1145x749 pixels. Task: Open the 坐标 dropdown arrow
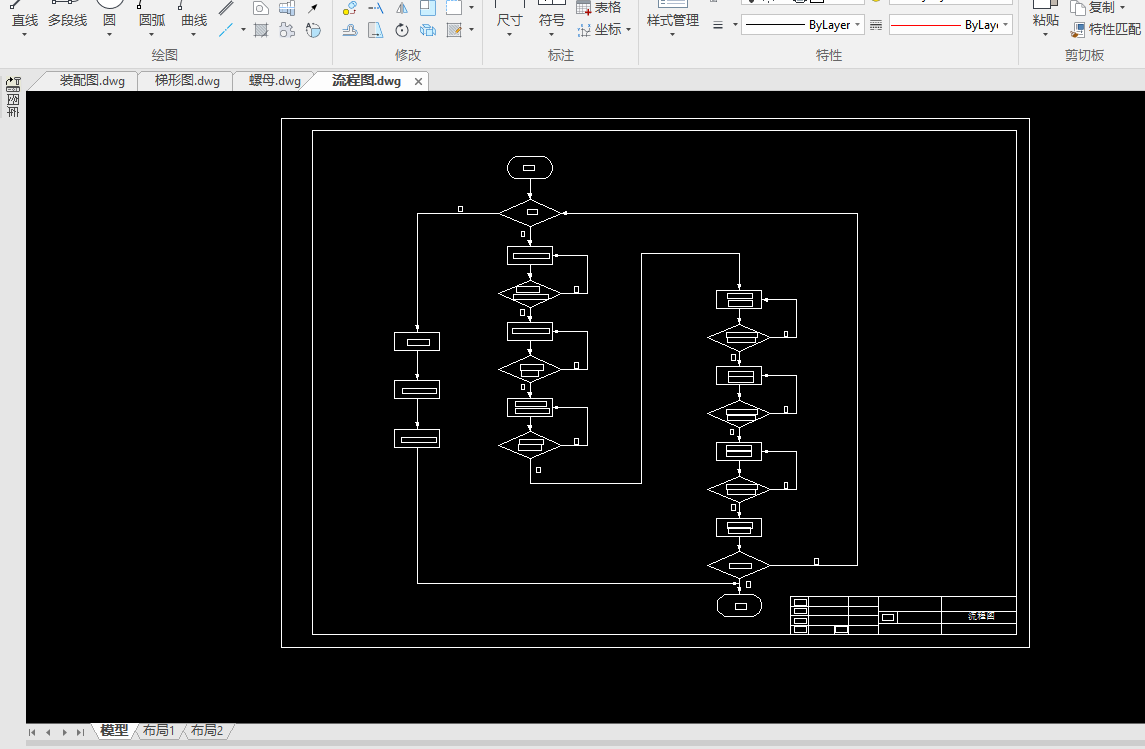pos(628,30)
